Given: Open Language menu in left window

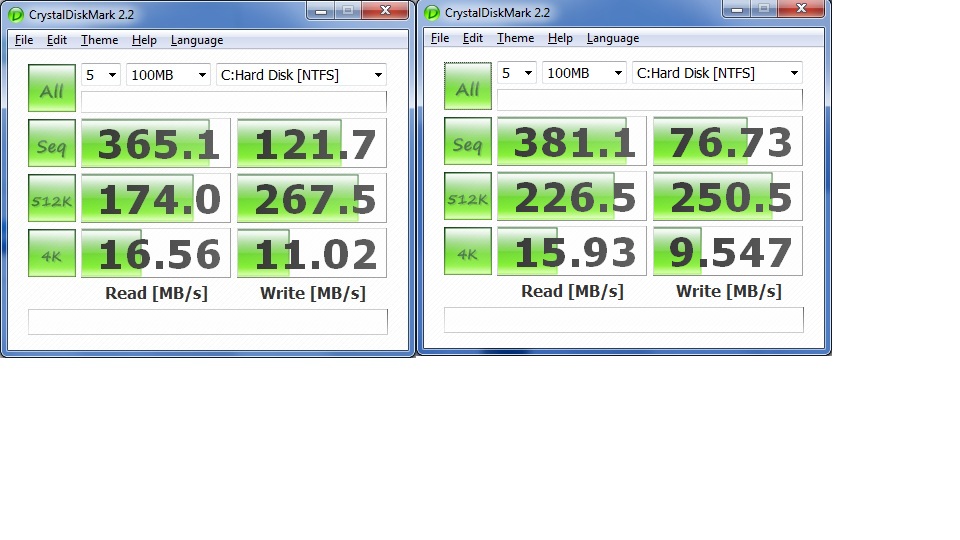Looking at the screenshot, I should pyautogui.click(x=197, y=40).
